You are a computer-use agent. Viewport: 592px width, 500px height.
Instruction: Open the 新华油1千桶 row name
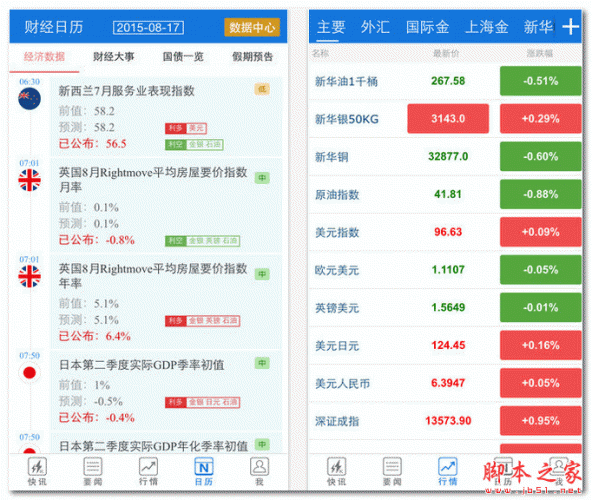pos(346,82)
